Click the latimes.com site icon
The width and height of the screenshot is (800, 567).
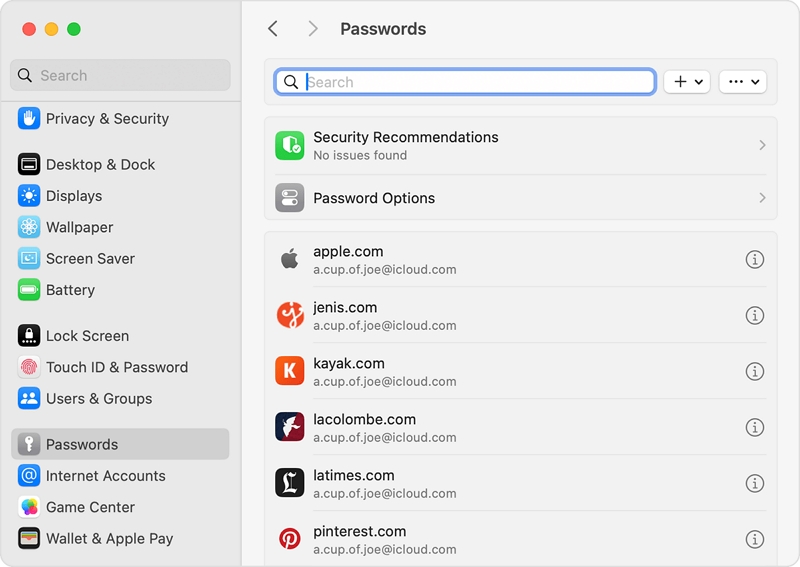point(290,483)
